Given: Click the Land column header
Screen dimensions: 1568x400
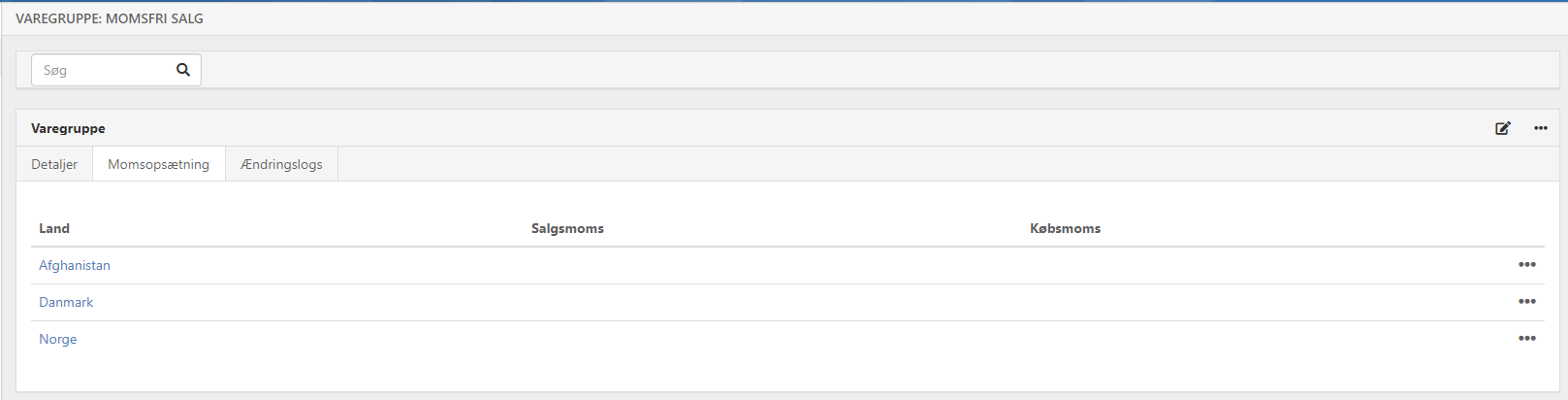Looking at the screenshot, I should [x=54, y=228].
